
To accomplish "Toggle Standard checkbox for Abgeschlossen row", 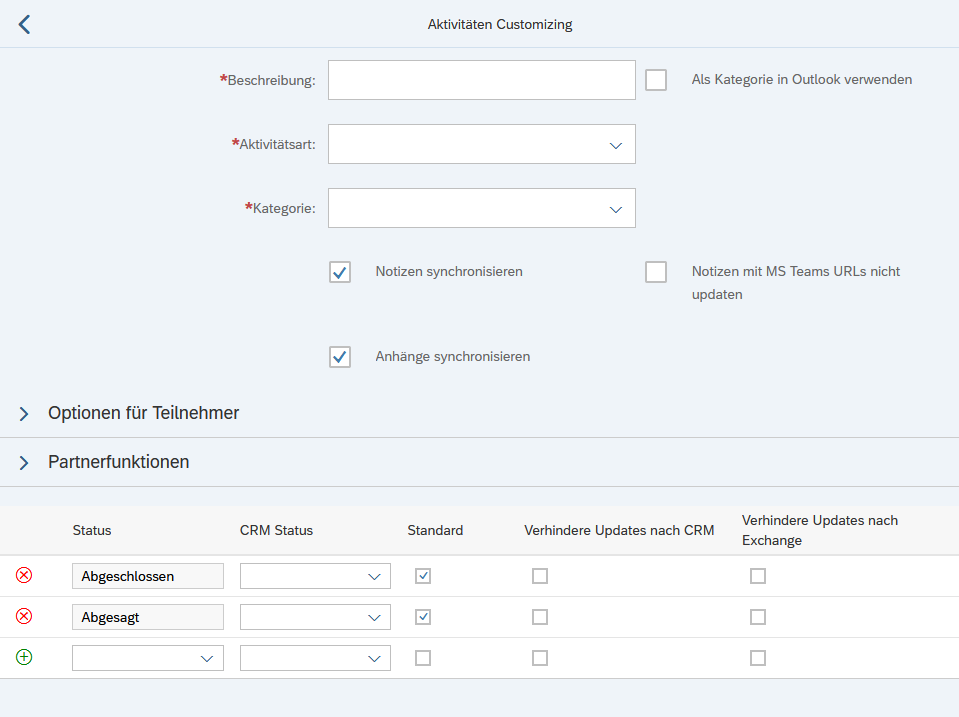I will tap(423, 576).
